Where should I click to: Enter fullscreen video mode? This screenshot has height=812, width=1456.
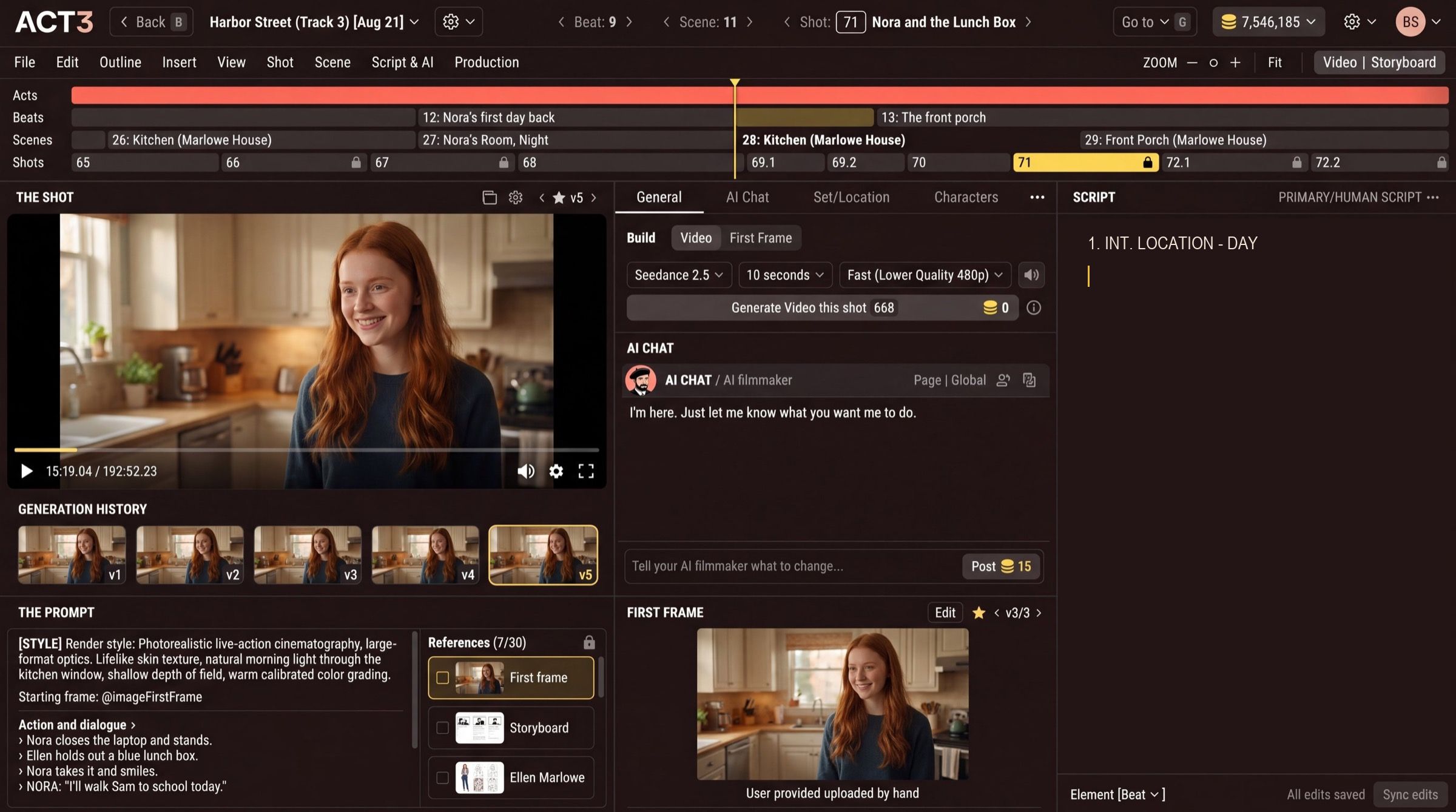tap(585, 471)
